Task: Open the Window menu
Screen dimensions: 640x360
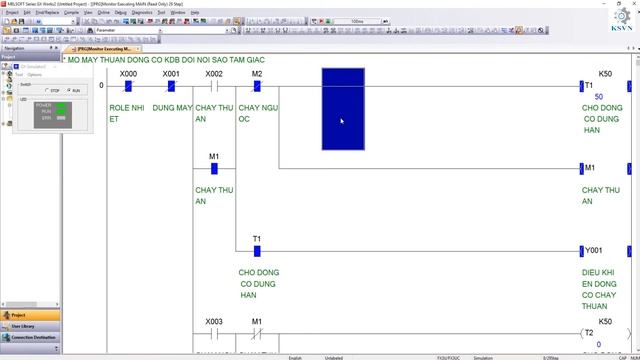Action: (178, 13)
